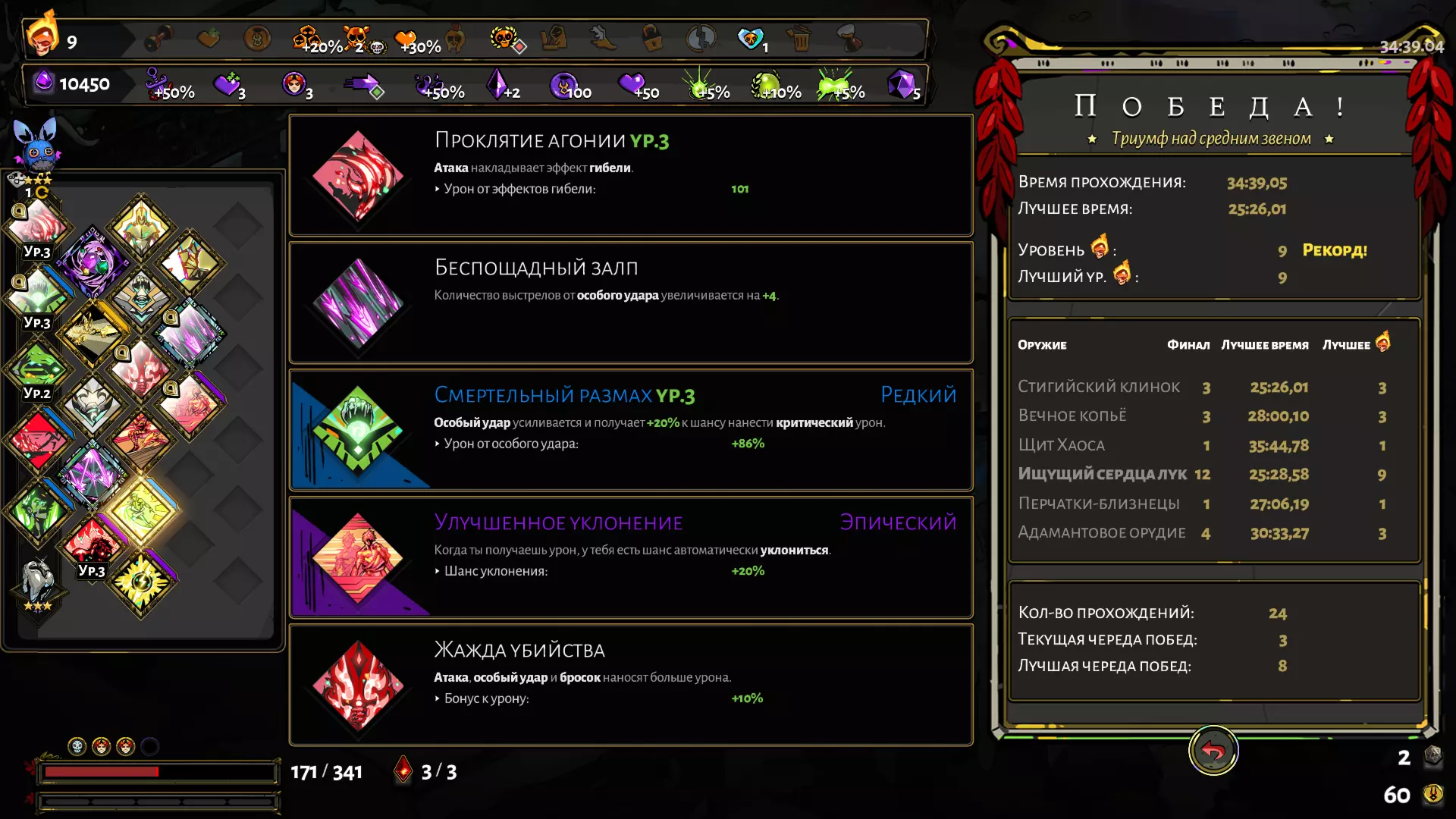Select the Проклятие агонии boon entry
1456x819 pixels.
click(631, 176)
